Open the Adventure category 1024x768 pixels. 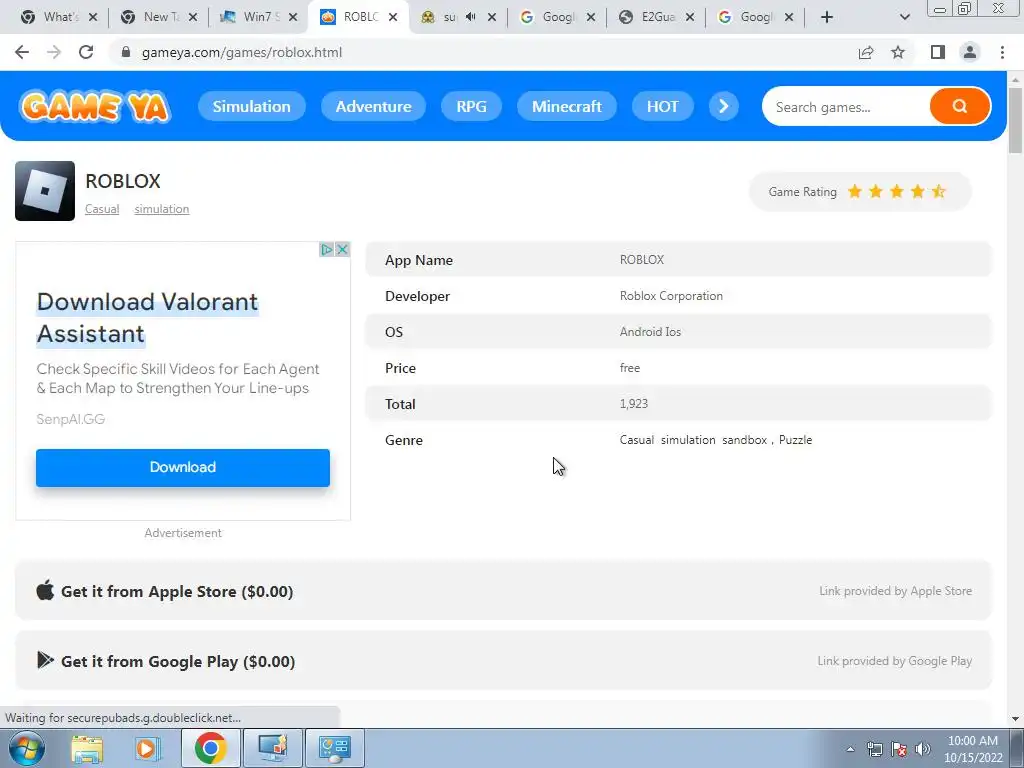tap(374, 106)
